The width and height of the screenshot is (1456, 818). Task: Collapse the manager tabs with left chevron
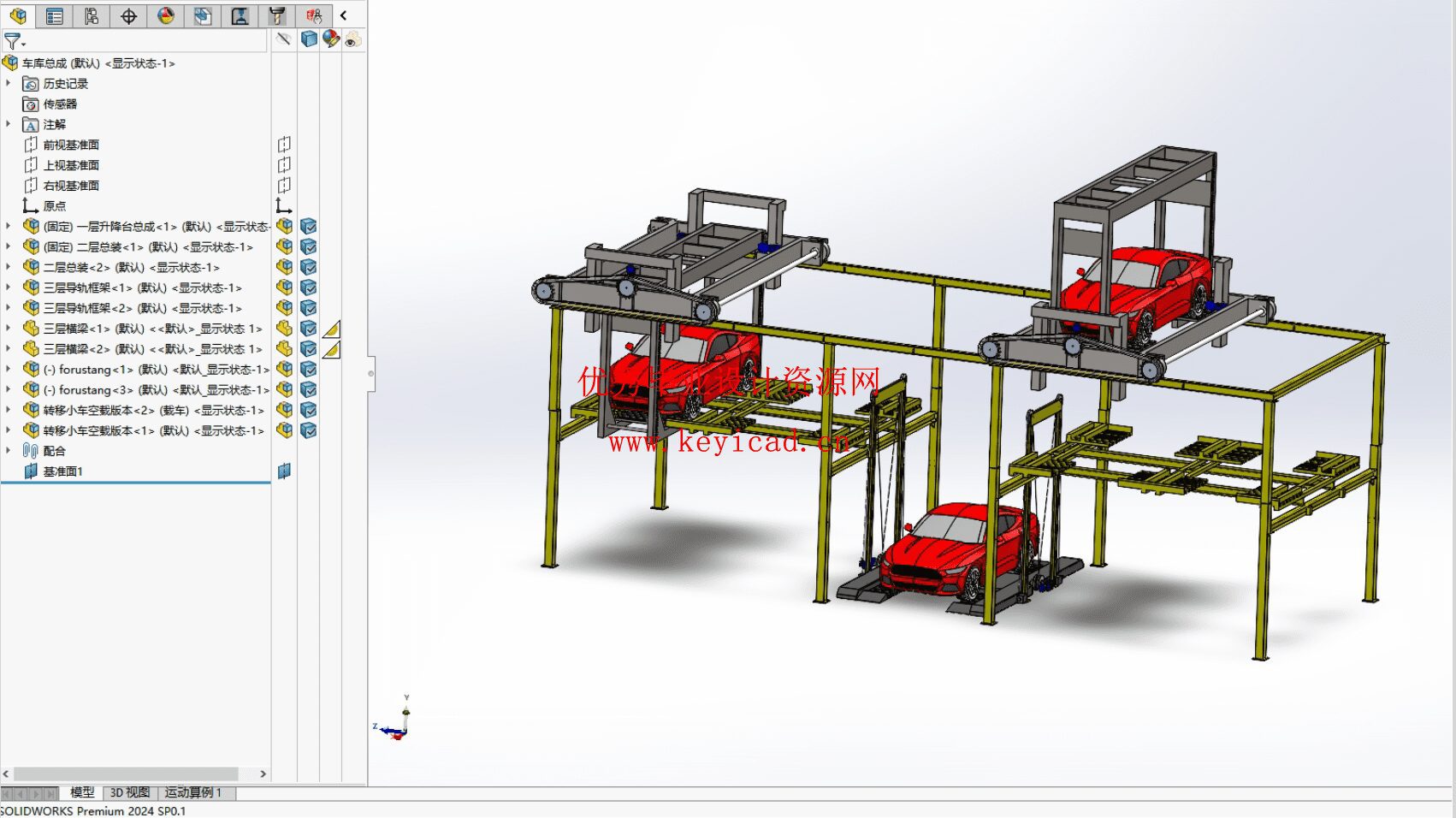pos(344,15)
